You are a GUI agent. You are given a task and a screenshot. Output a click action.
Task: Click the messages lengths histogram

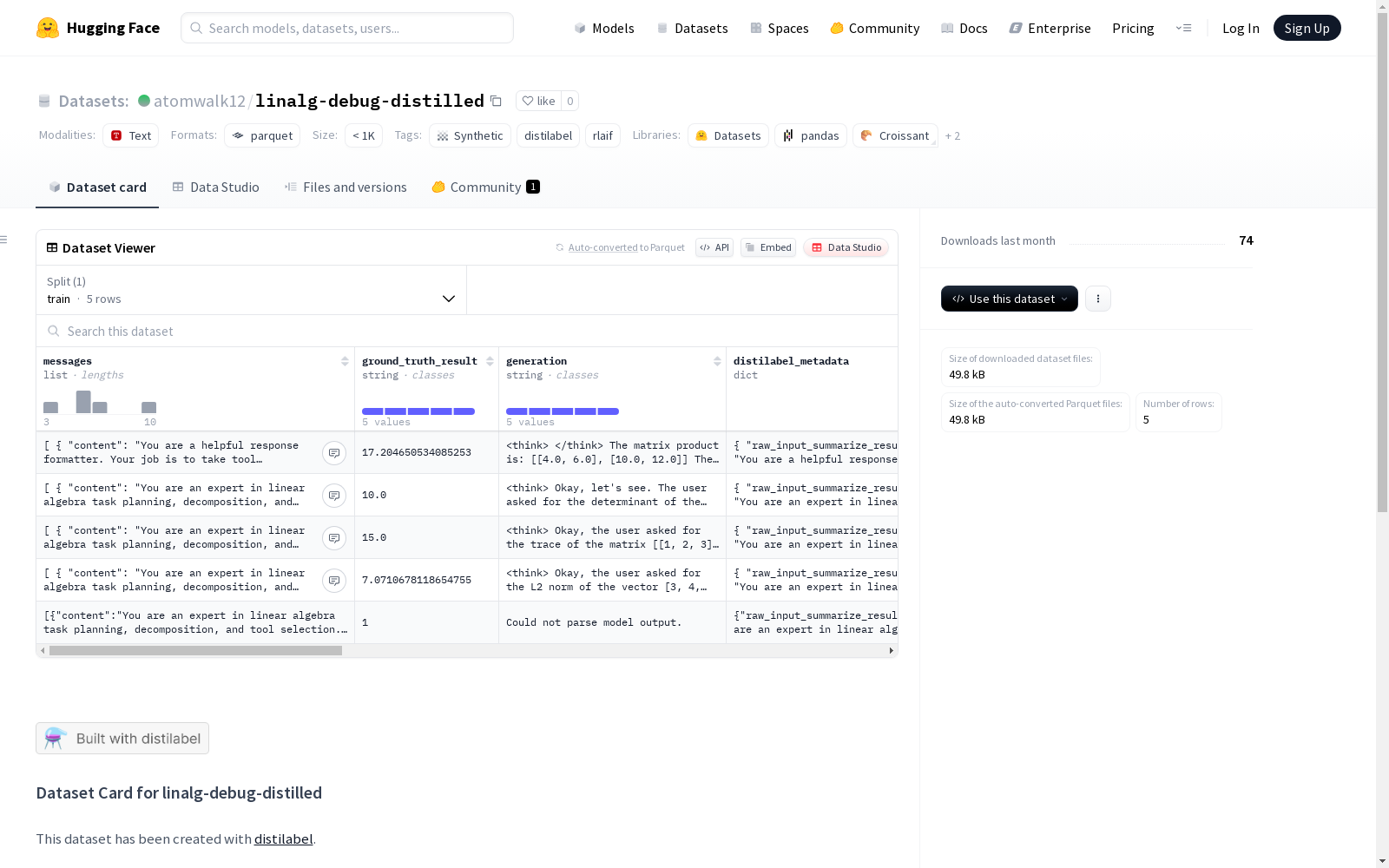(100, 402)
